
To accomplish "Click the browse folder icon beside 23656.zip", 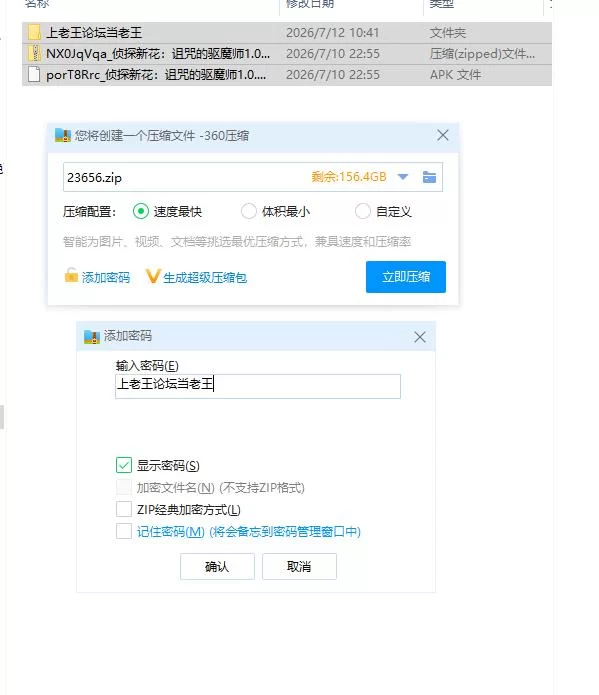I will click(x=429, y=177).
